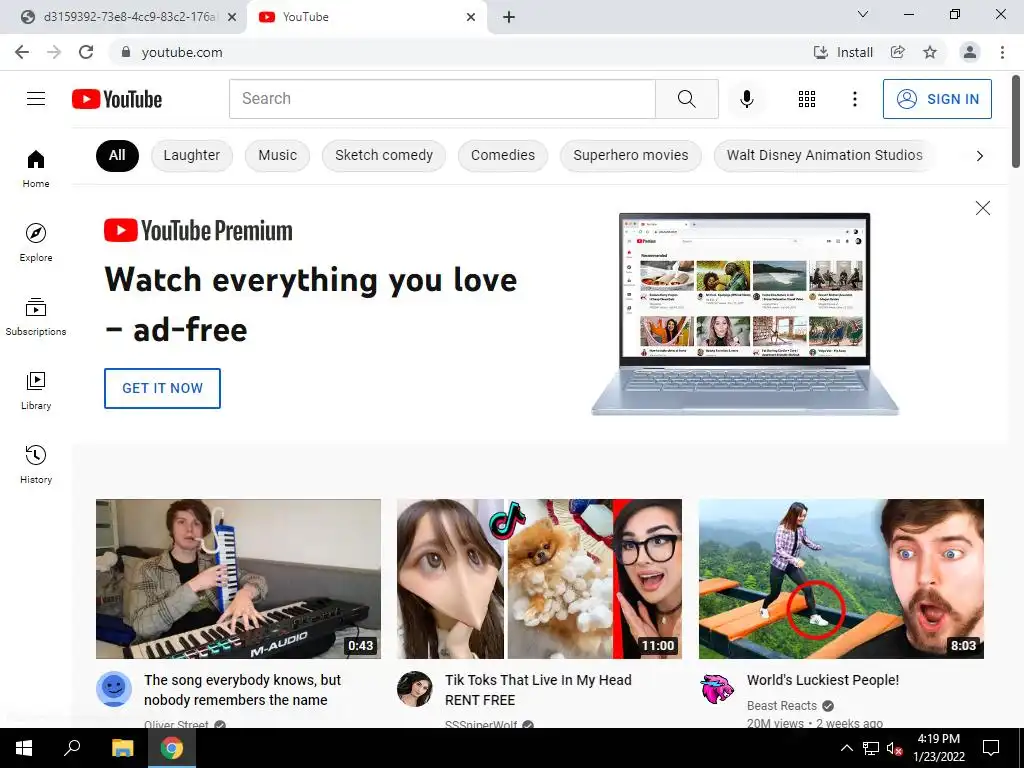Close the YouTube tab
The width and height of the screenshot is (1024, 768).
coord(471,17)
